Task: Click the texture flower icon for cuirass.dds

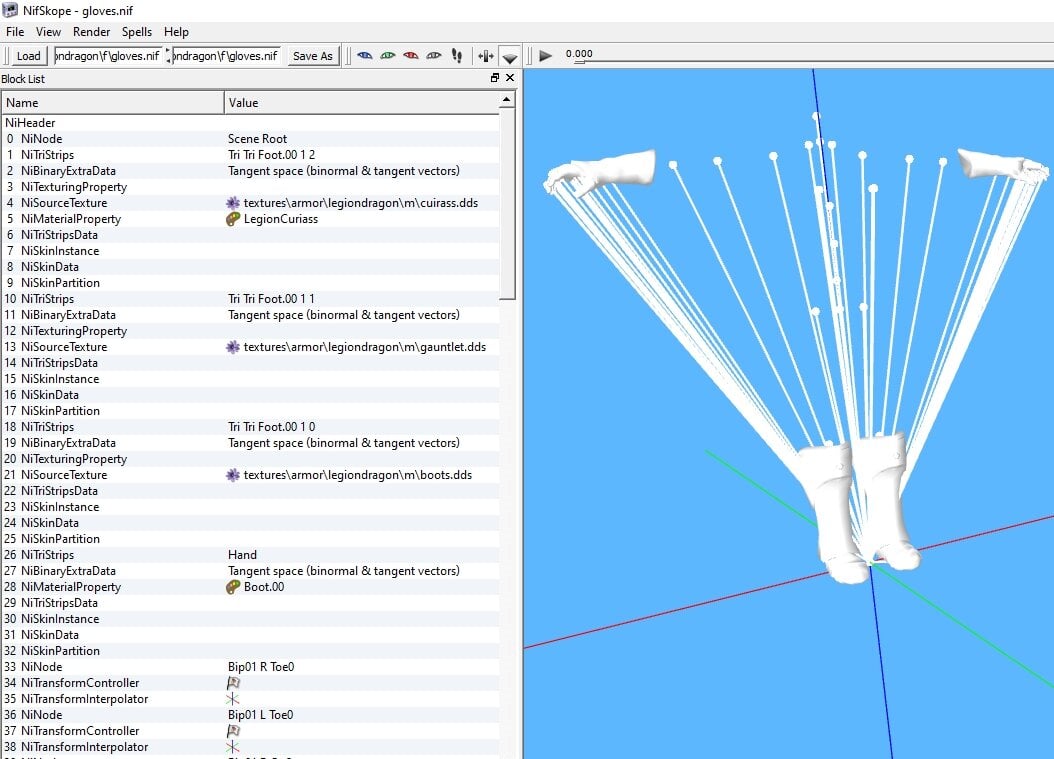Action: pos(233,203)
